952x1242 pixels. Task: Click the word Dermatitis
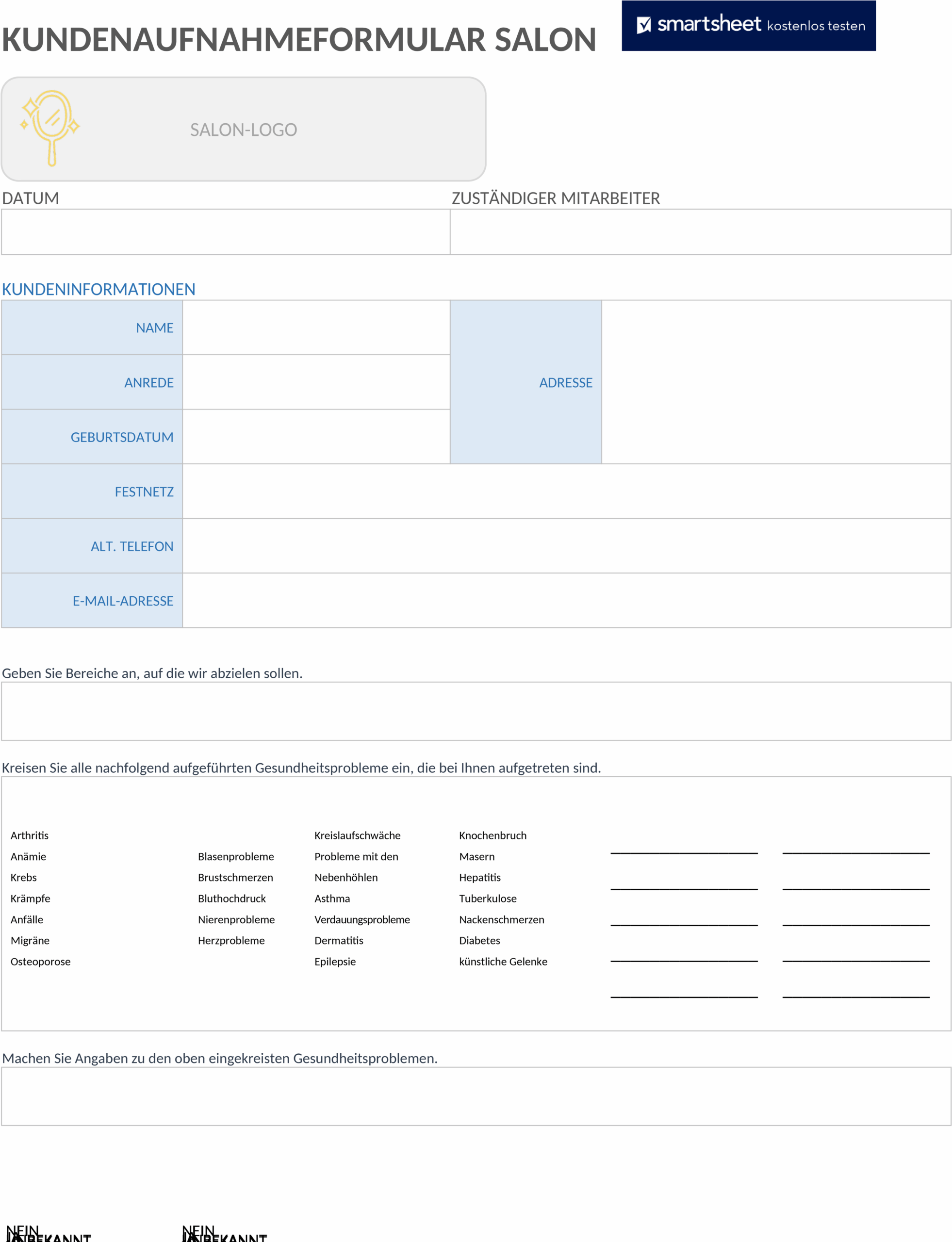pyautogui.click(x=339, y=941)
